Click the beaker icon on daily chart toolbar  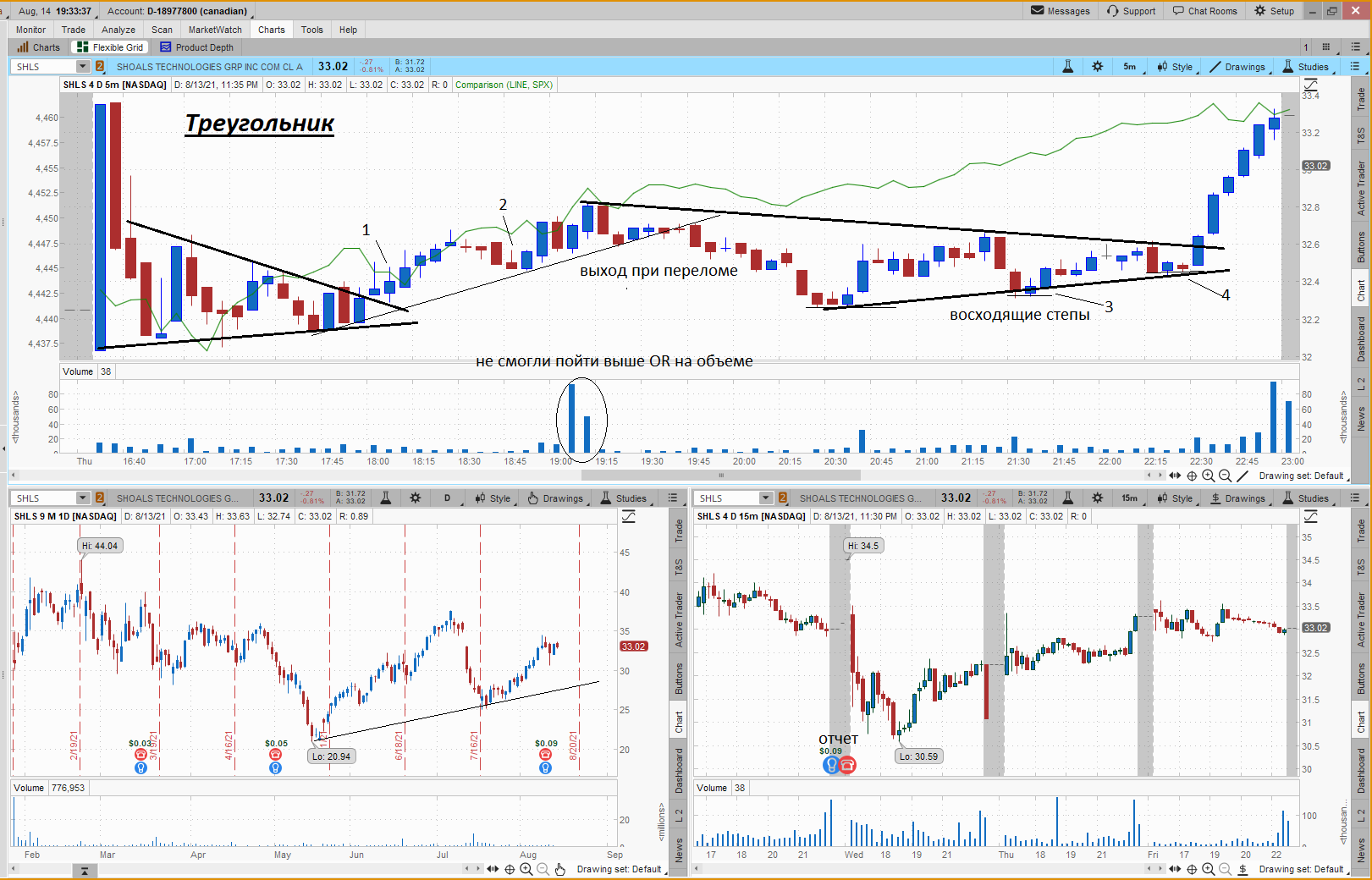[x=385, y=498]
